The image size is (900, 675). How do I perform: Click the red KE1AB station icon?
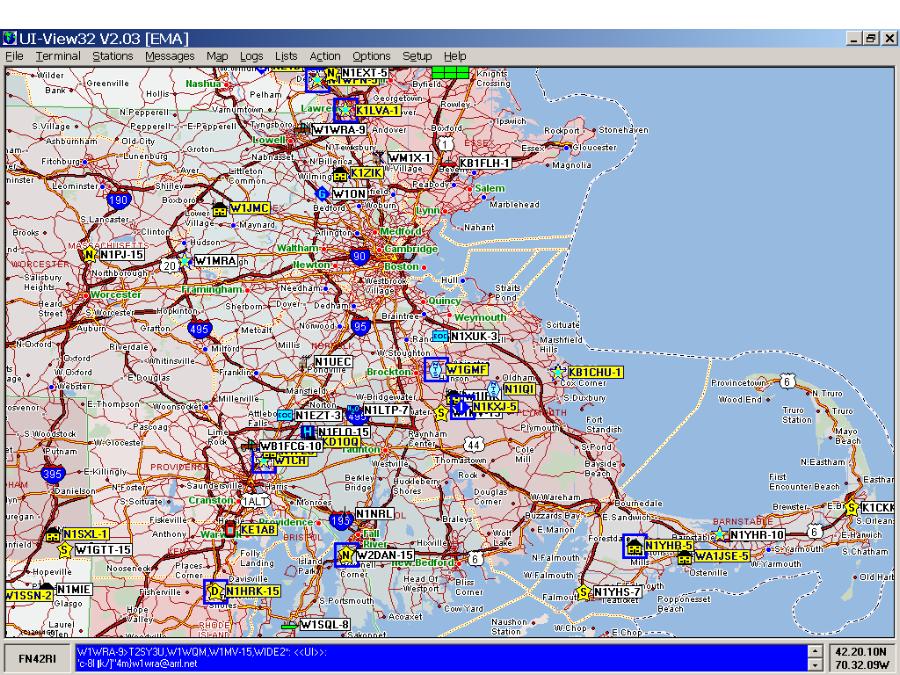[231, 530]
